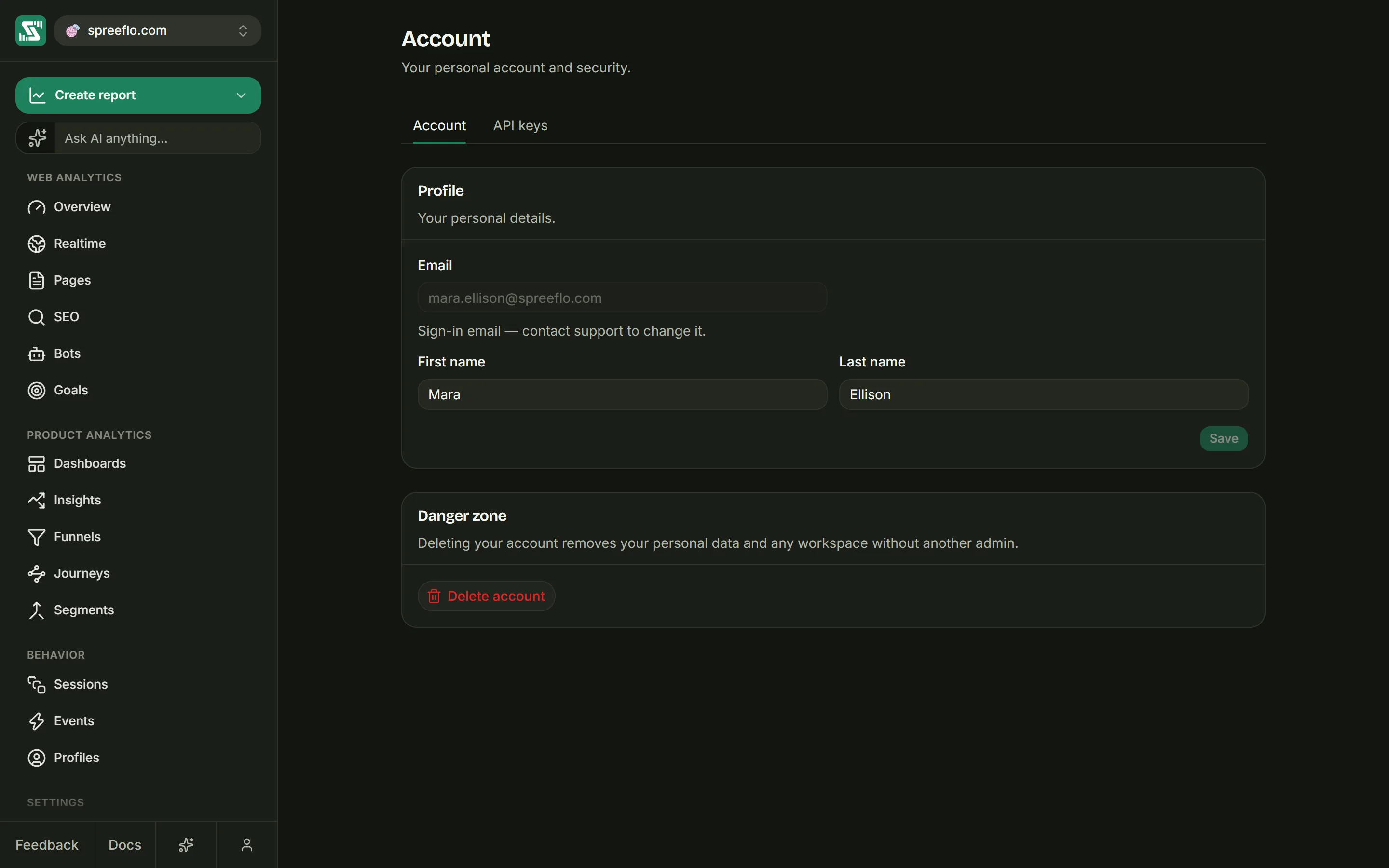The image size is (1389, 868).
Task: Open the Segments merge icon
Action: [x=36, y=610]
